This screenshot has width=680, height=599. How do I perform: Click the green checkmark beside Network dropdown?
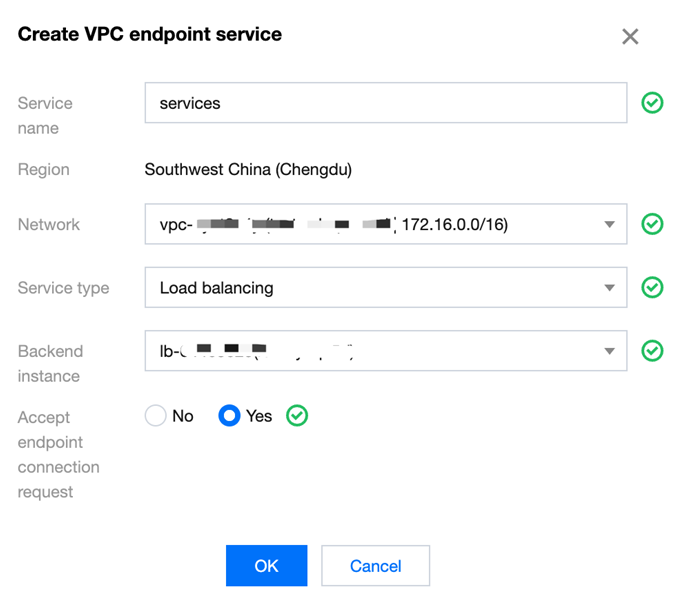[652, 224]
